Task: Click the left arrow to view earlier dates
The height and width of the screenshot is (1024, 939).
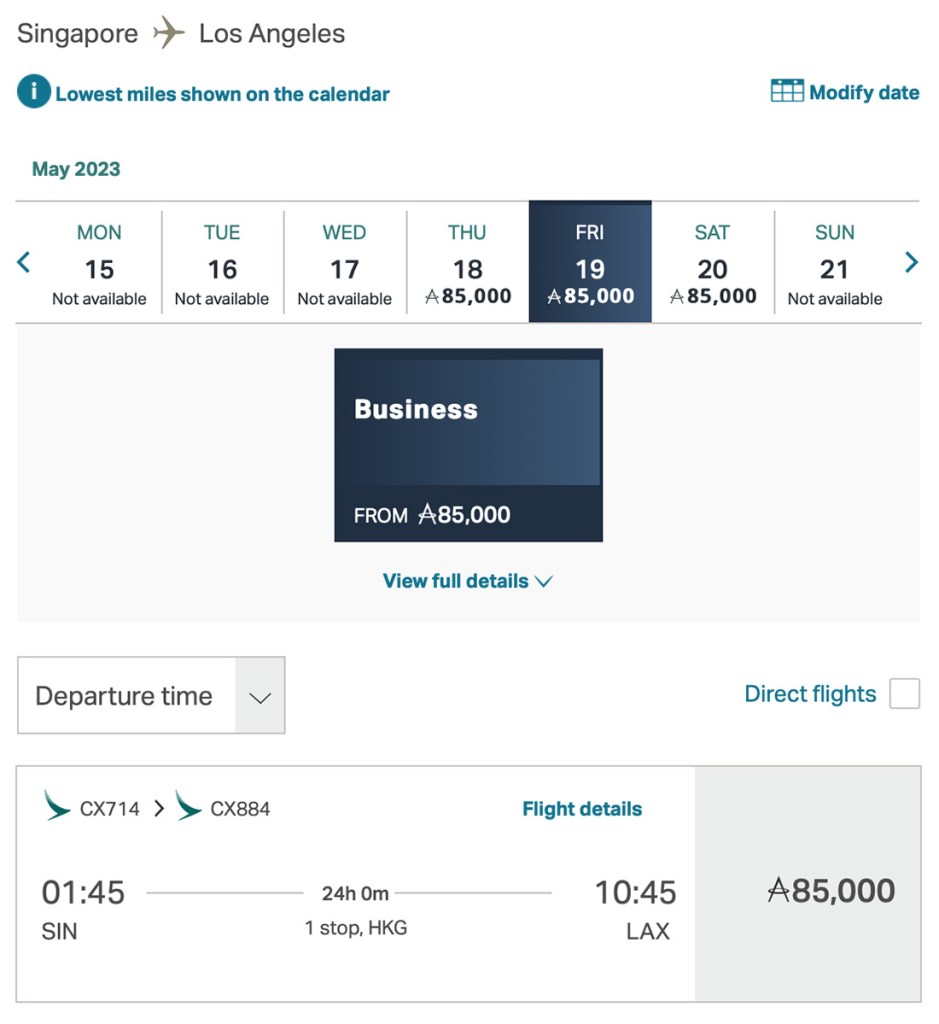Action: 22,262
